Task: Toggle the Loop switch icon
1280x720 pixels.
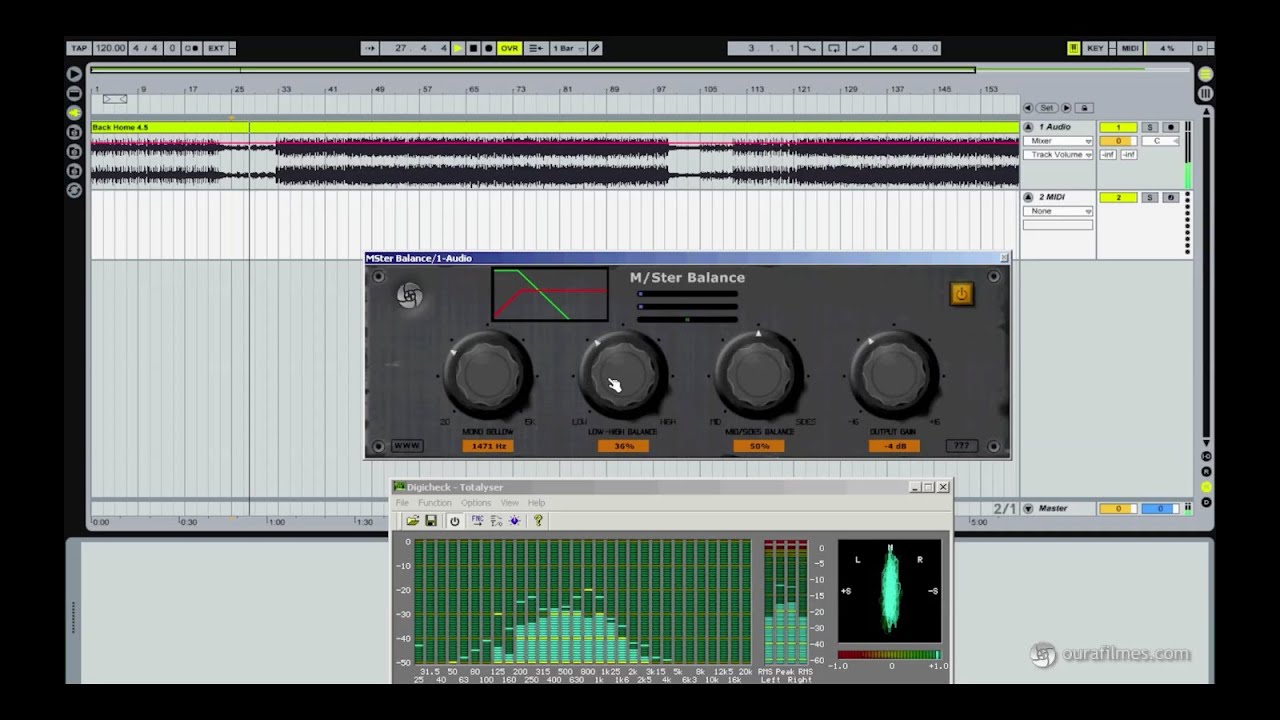Action: click(834, 48)
